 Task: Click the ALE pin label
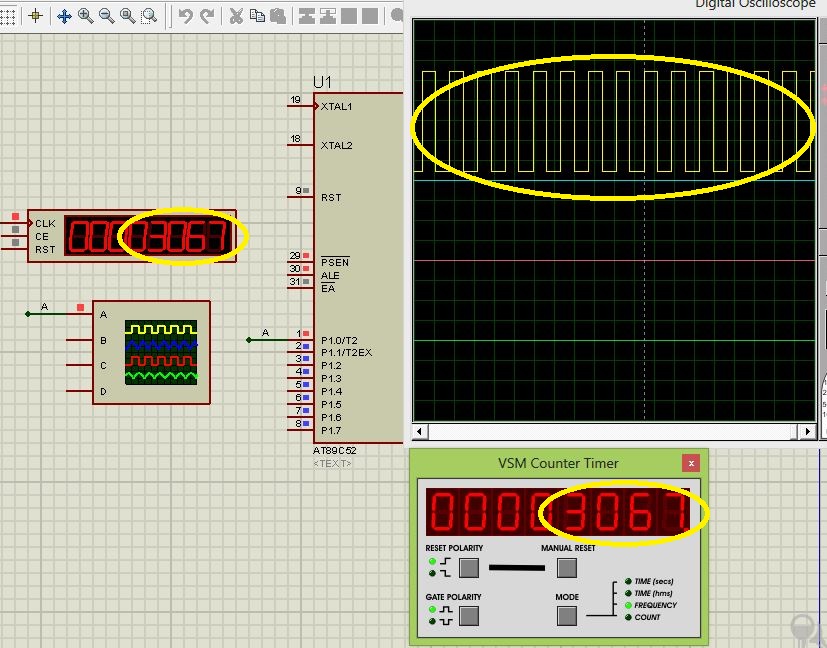330,276
